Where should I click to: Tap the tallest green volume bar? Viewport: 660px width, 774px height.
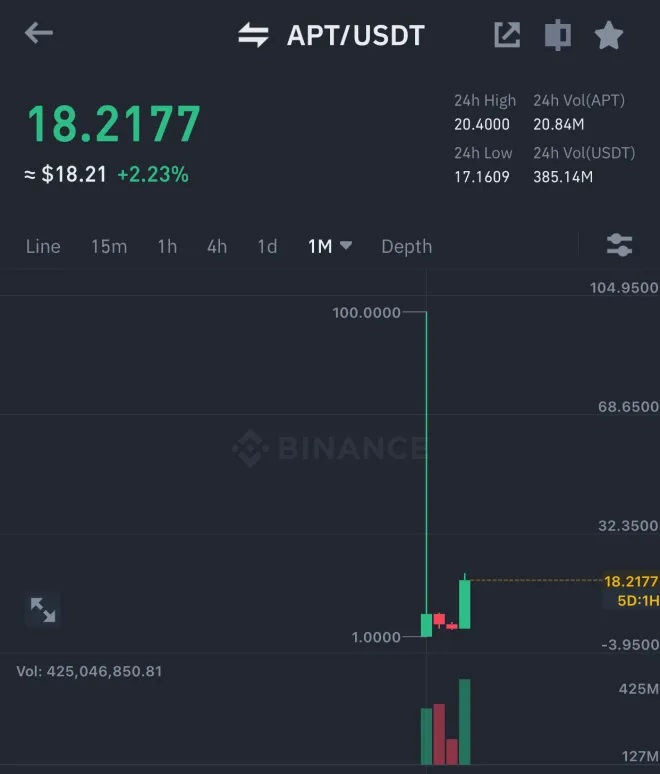point(464,720)
